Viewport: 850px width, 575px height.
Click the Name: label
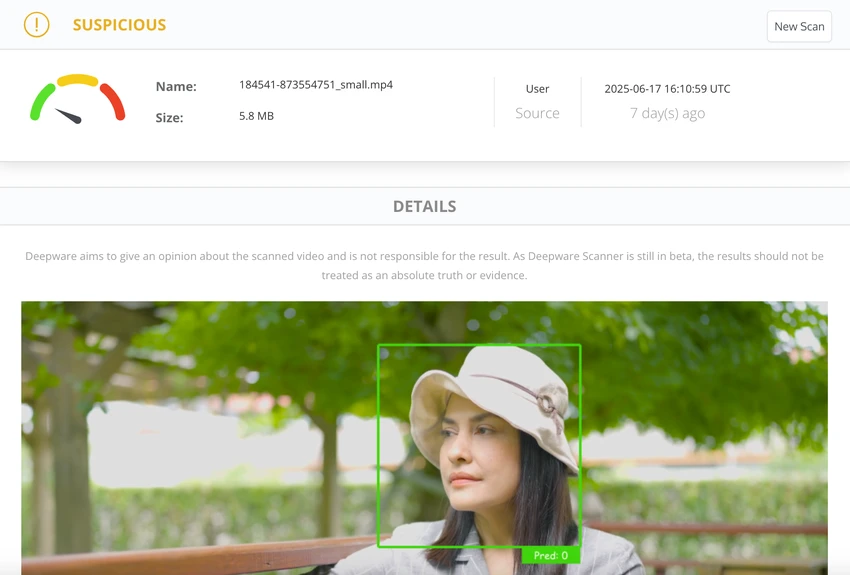(x=176, y=87)
